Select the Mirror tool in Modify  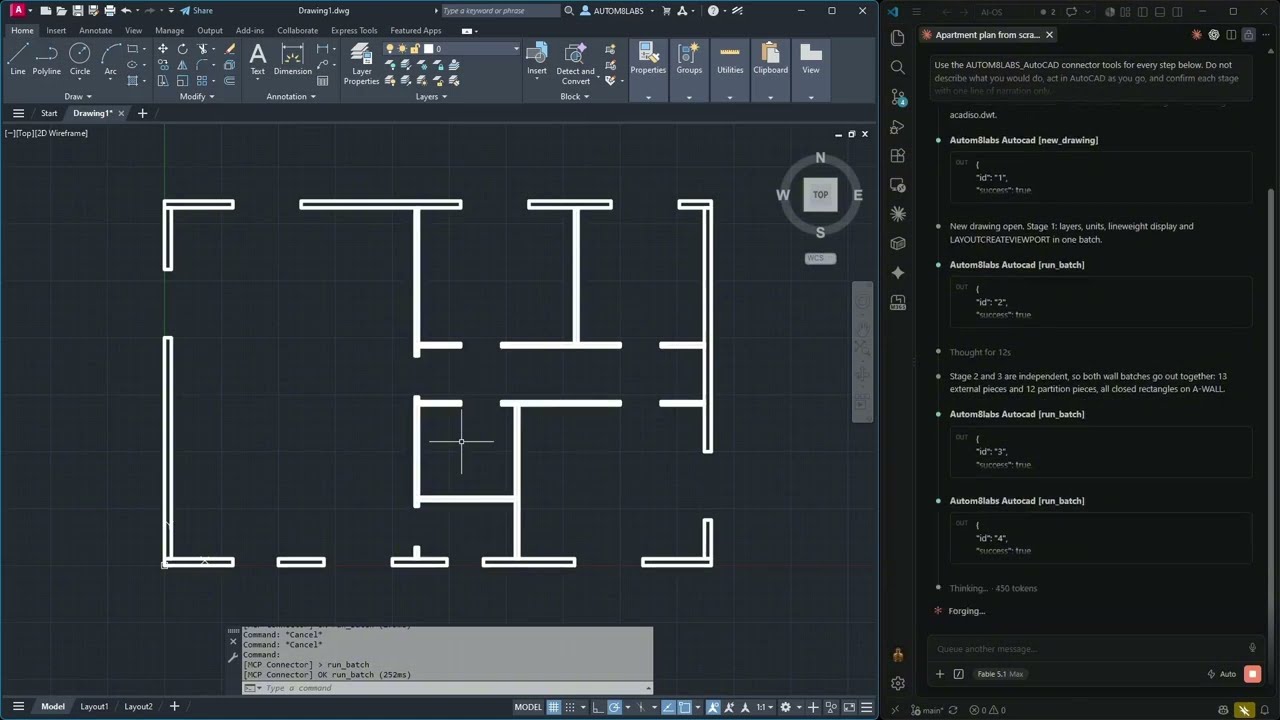[x=182, y=65]
